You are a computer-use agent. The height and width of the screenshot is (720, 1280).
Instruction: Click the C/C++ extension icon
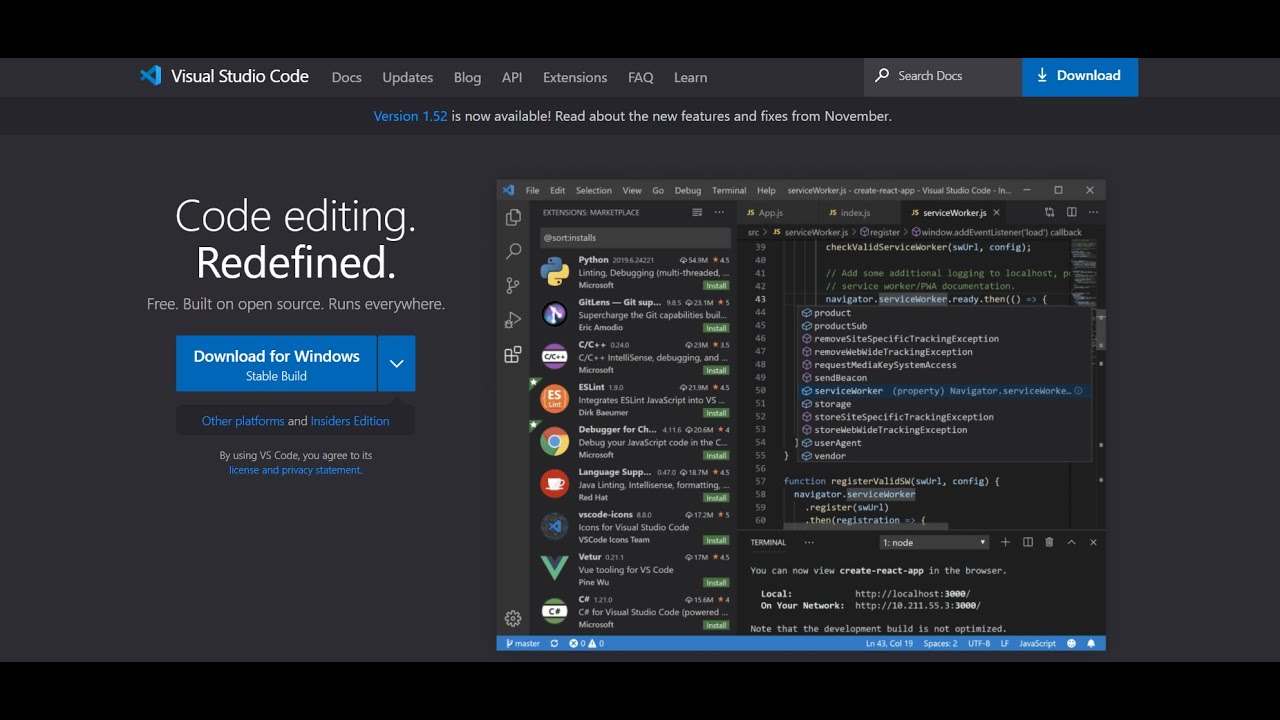click(x=555, y=357)
